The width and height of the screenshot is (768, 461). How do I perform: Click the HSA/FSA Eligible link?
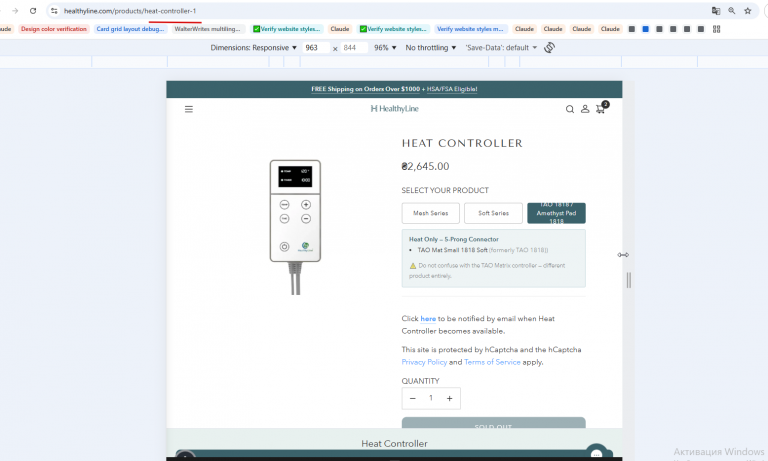click(x=452, y=89)
